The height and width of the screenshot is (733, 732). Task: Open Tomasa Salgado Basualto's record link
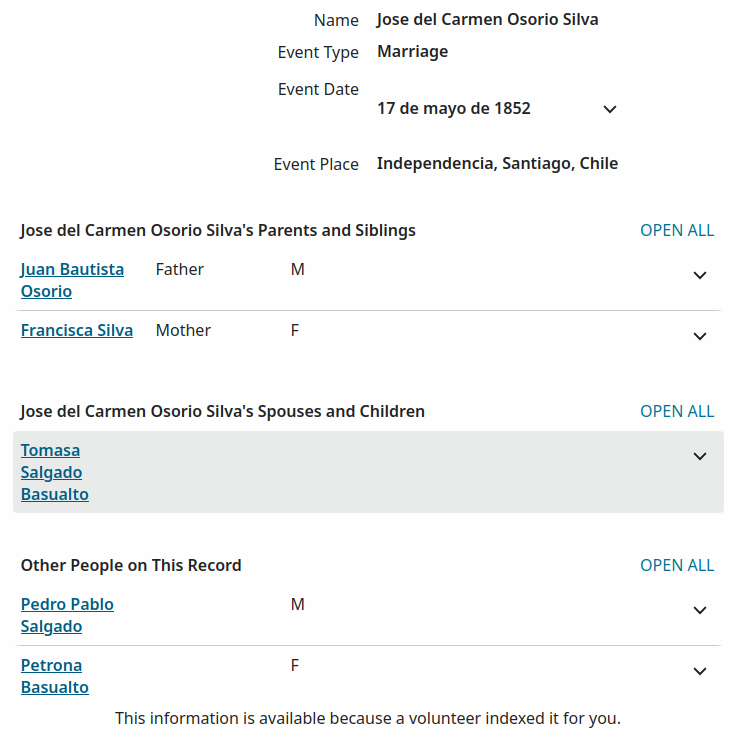click(55, 472)
